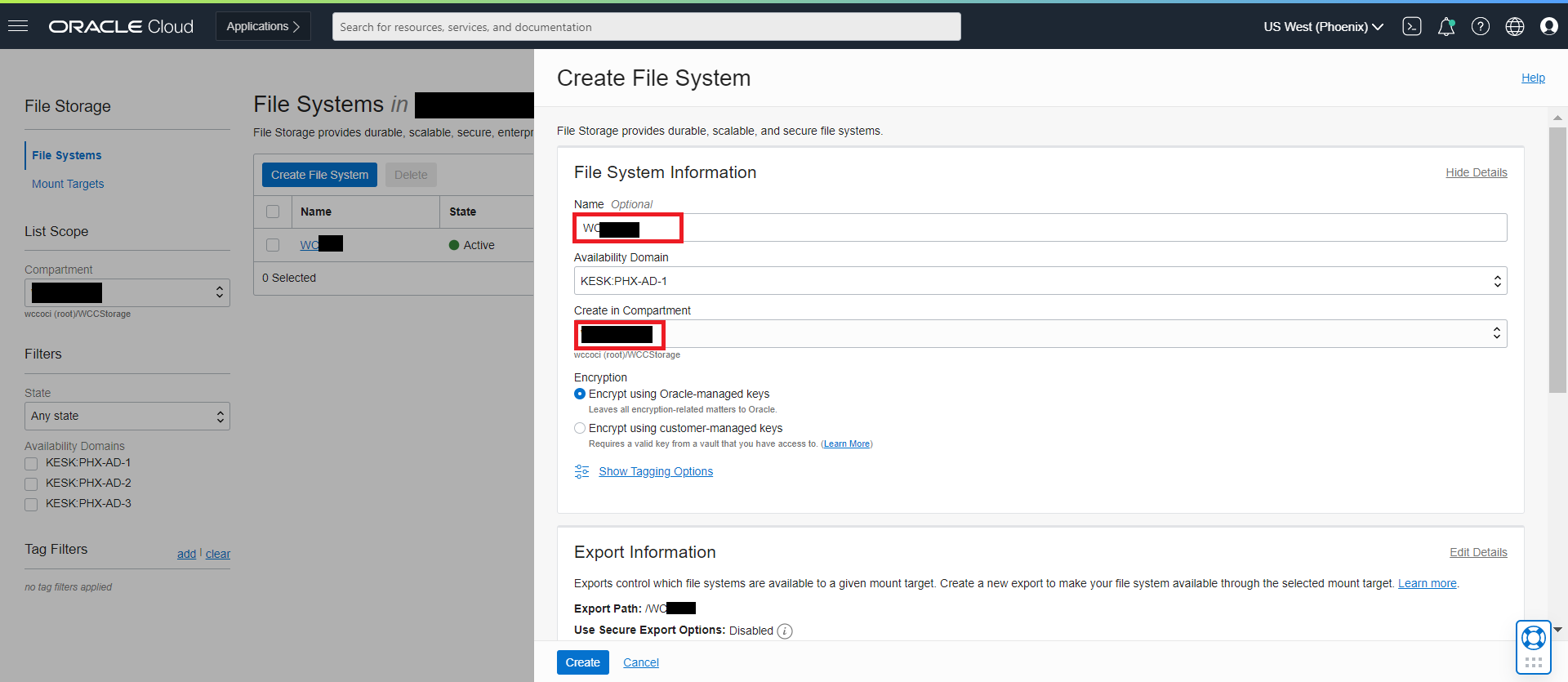Tick the select-all checkbox in table header
Viewport: 1568px width, 682px height.
273,212
